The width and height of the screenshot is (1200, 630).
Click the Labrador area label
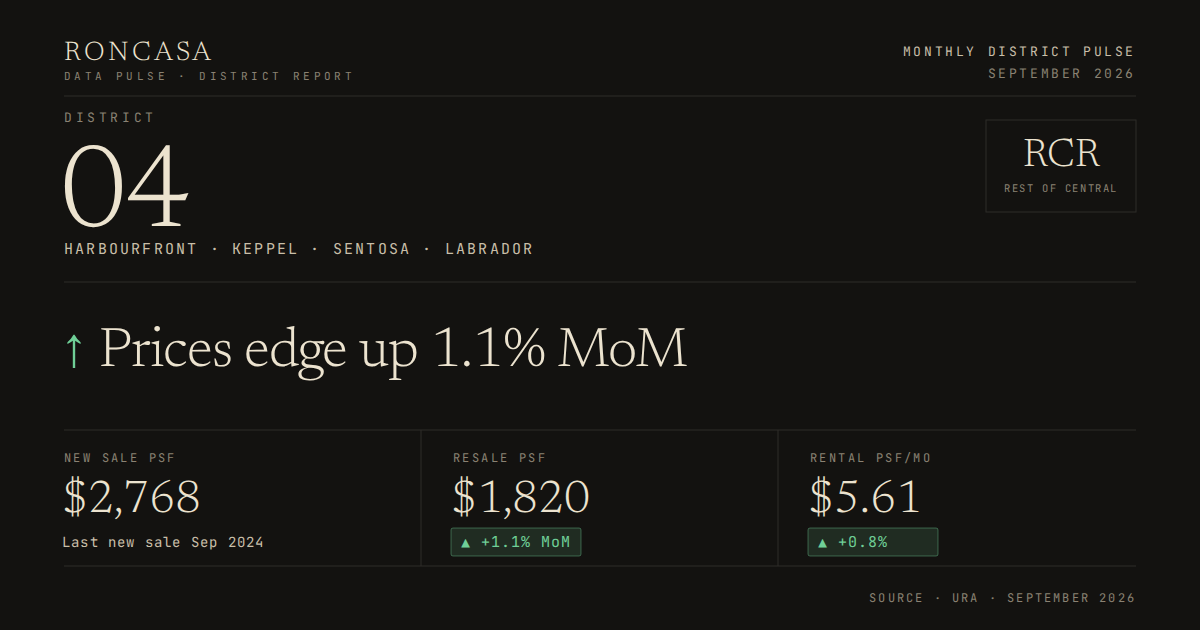(x=489, y=249)
